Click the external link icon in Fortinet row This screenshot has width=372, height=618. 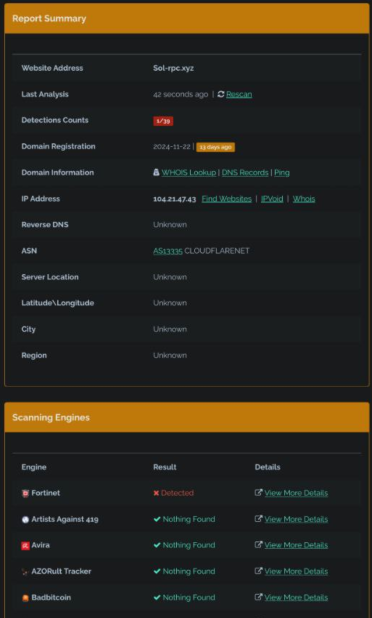(259, 493)
